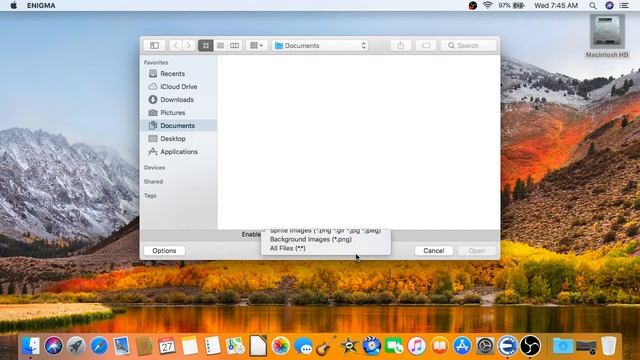Open Calendar from the Dock
This screenshot has height=360, width=640.
pyautogui.click(x=167, y=346)
